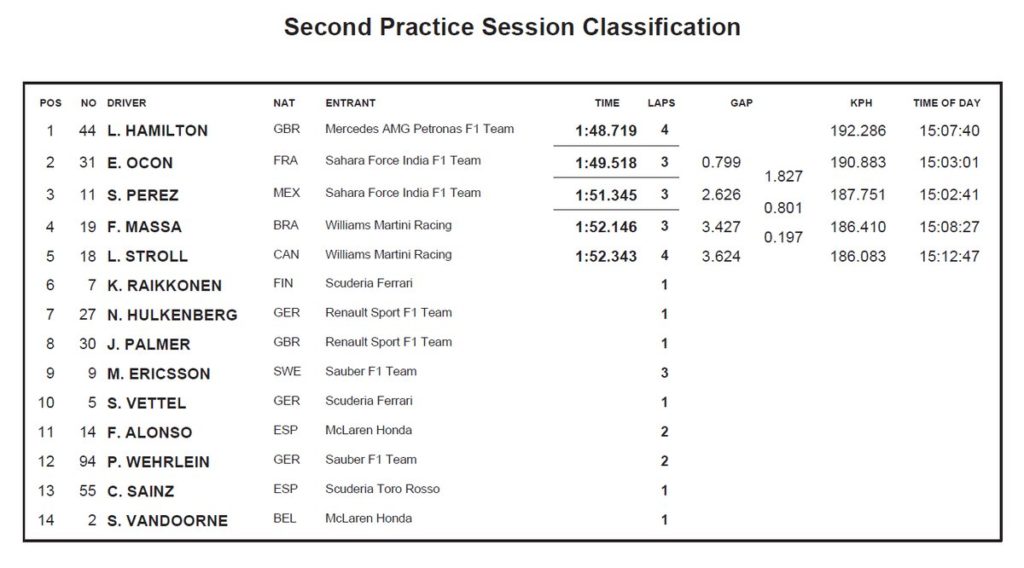This screenshot has width=1024, height=568.
Task: Click the DRIVER column header
Action: click(126, 103)
